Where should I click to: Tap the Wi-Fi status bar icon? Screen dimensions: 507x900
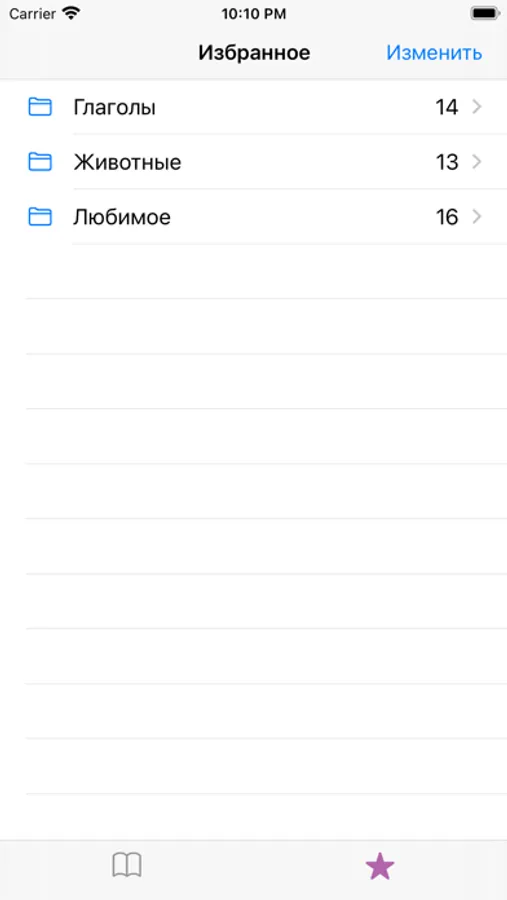point(71,13)
